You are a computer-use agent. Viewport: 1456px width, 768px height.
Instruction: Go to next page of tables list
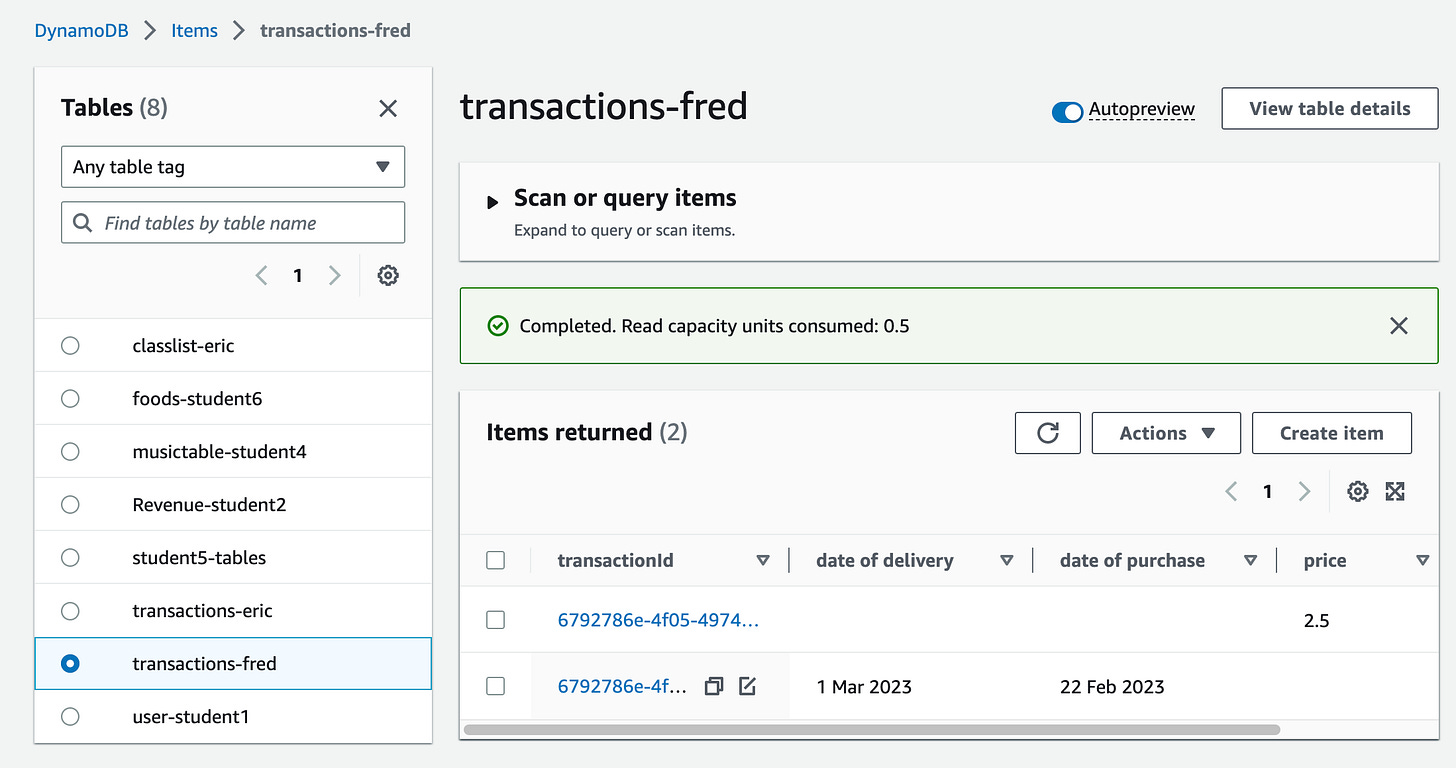coord(335,275)
